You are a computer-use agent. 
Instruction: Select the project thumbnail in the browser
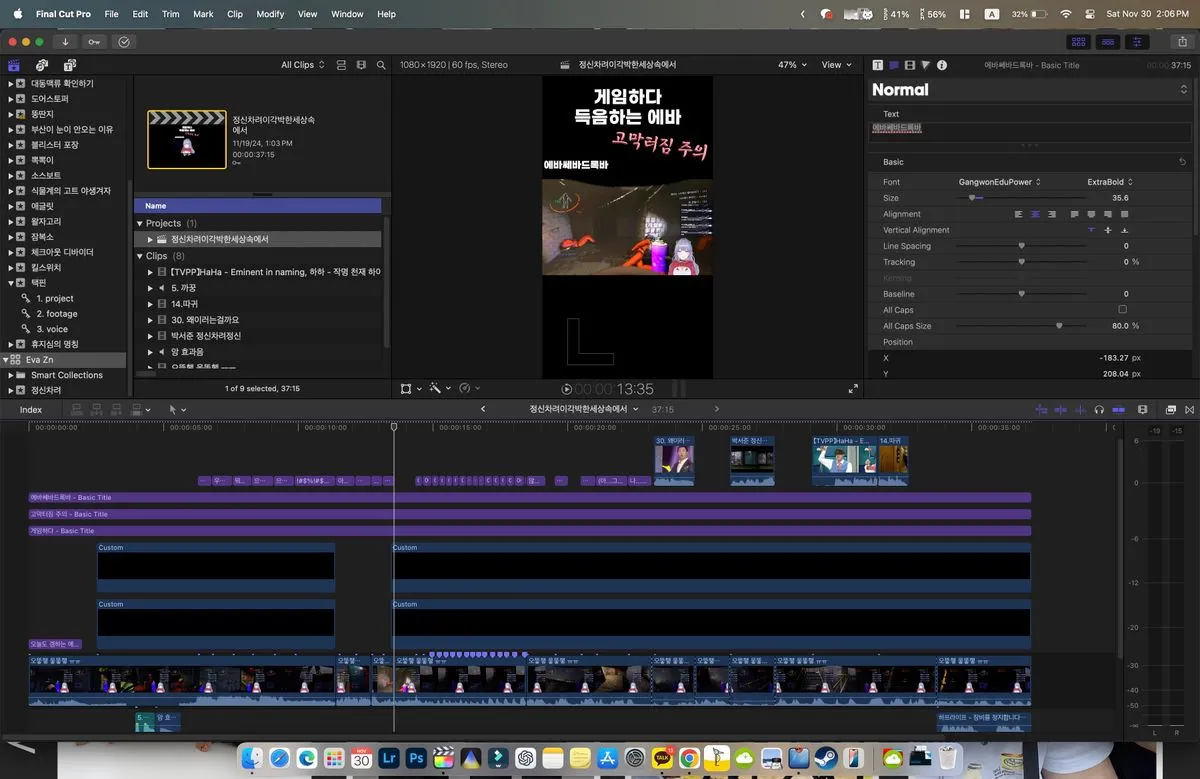187,139
